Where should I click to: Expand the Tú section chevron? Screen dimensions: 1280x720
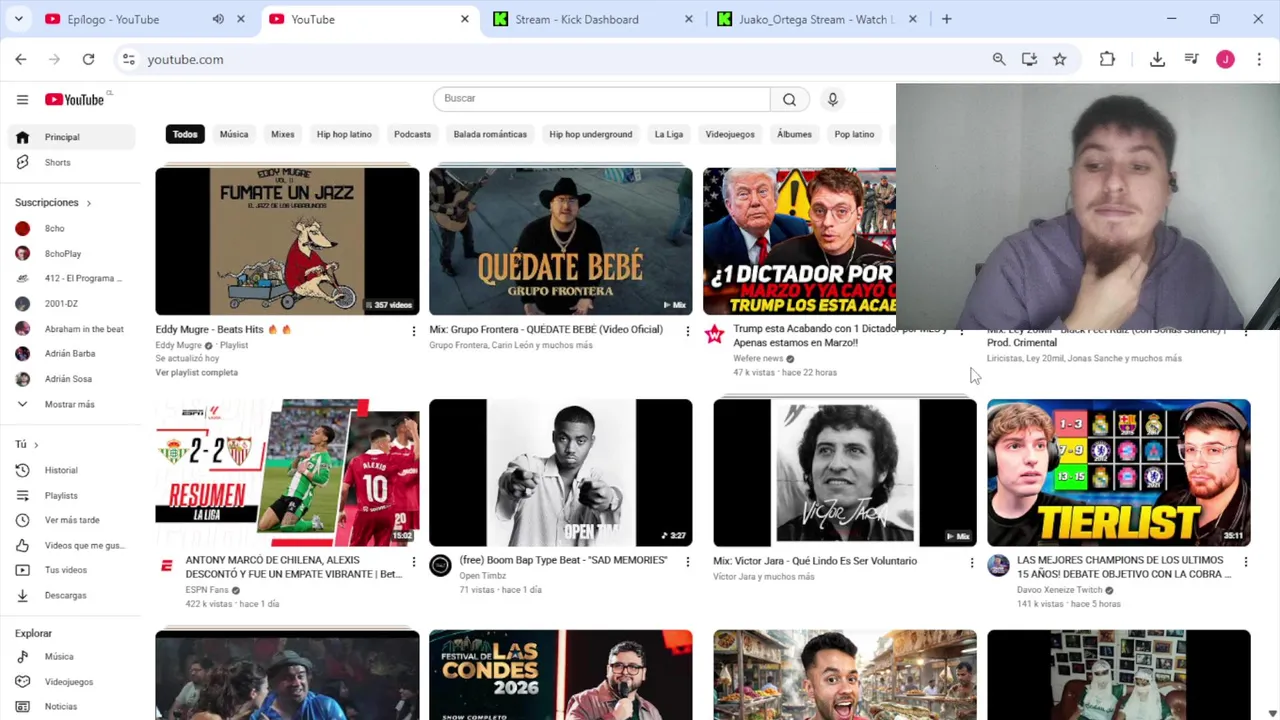[x=36, y=444]
